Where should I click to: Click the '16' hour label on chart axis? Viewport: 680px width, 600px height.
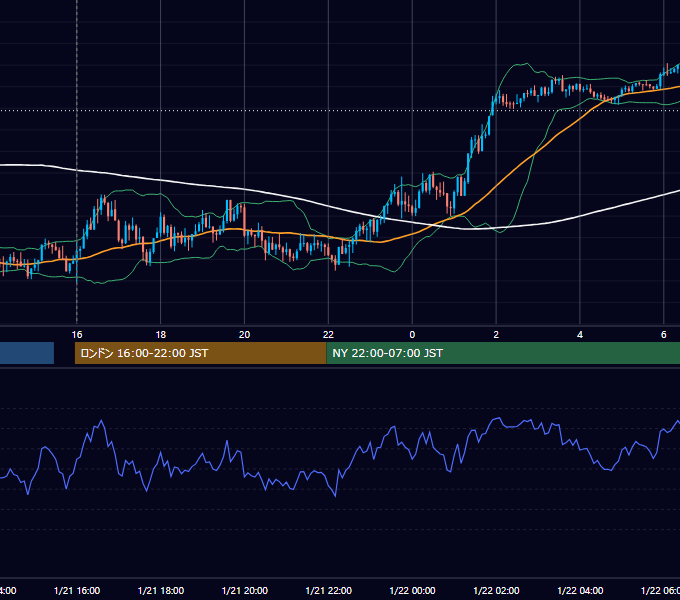point(77,335)
